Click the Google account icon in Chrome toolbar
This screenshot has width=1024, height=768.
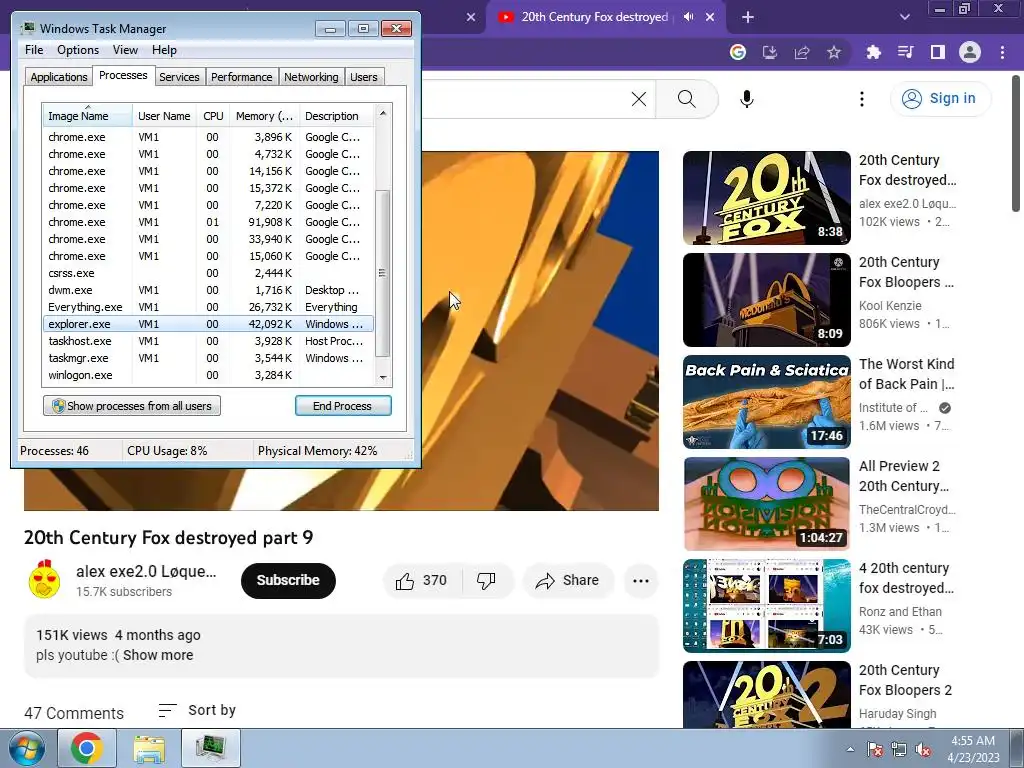click(x=738, y=52)
